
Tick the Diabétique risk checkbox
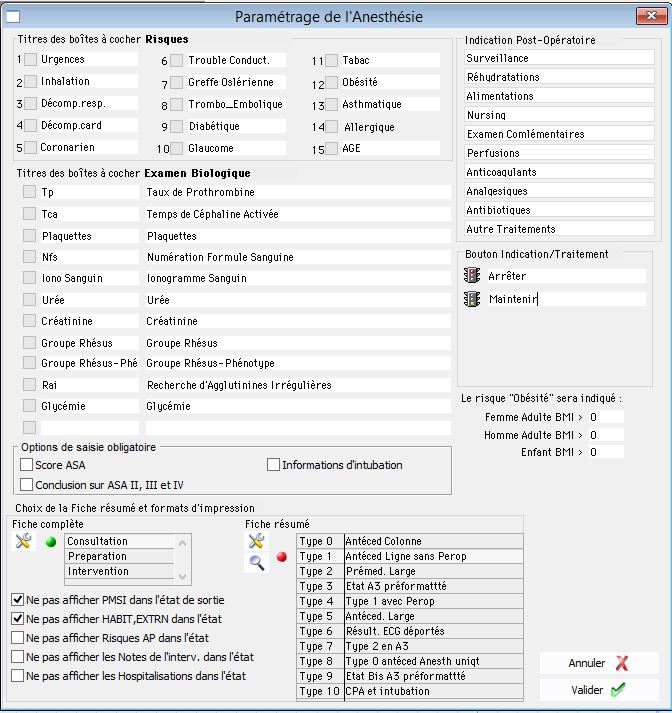(177, 126)
